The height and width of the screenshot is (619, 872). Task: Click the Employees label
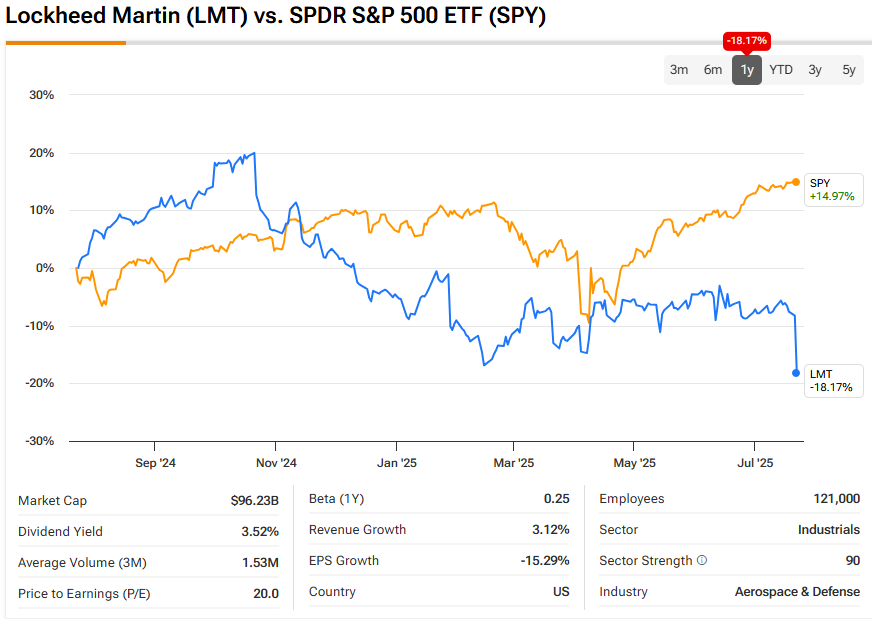632,499
